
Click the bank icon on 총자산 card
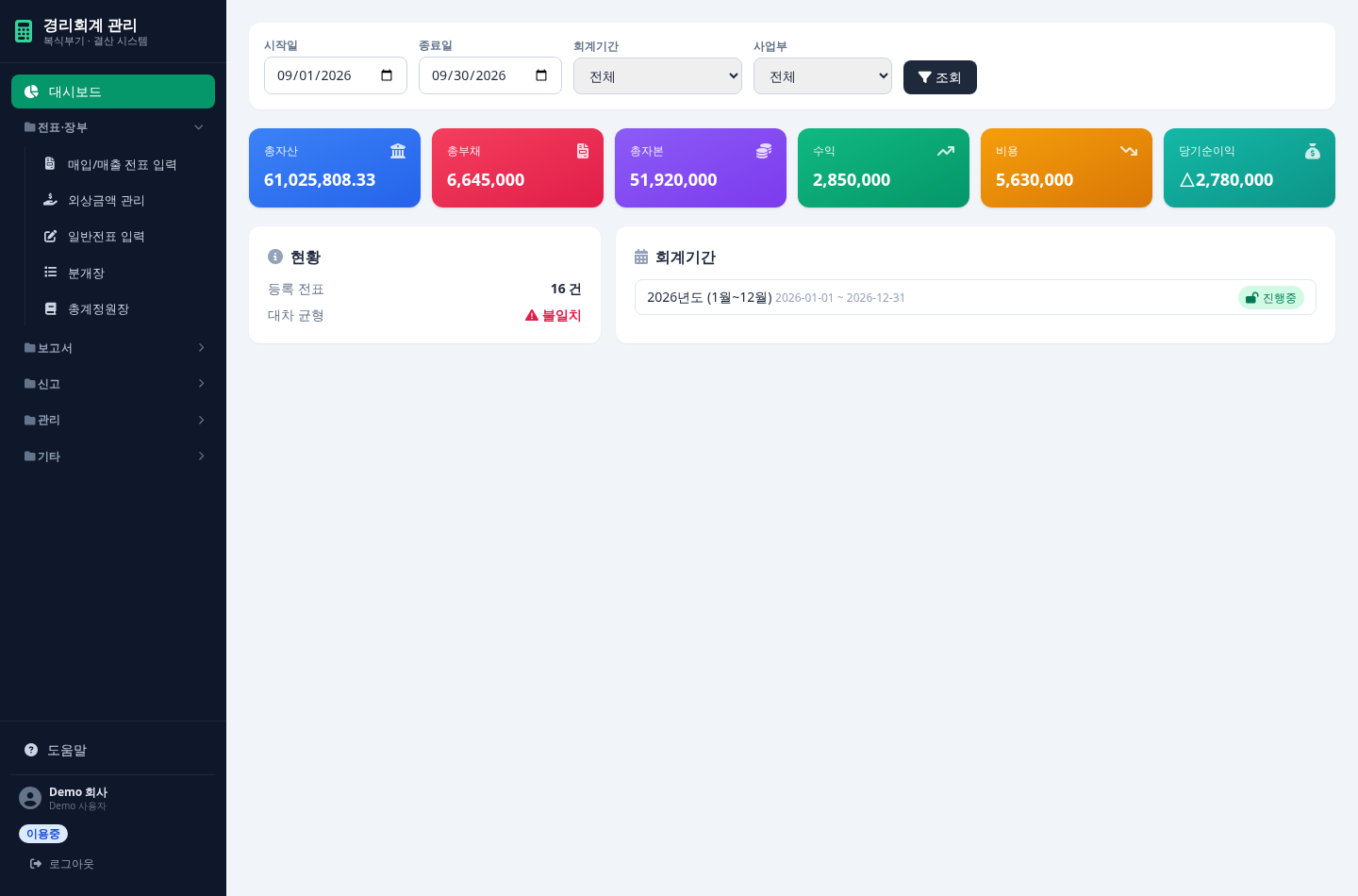[398, 151]
